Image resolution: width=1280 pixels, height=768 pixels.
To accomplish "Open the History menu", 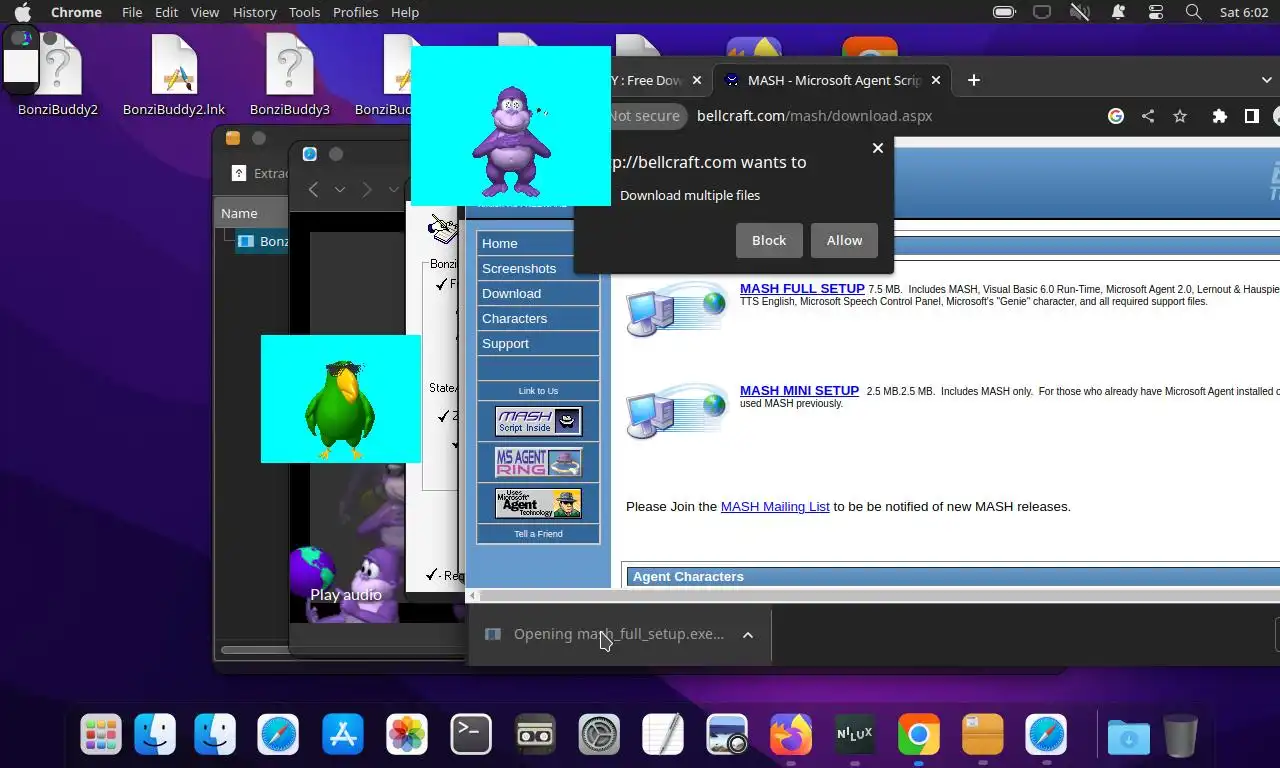I will (254, 12).
